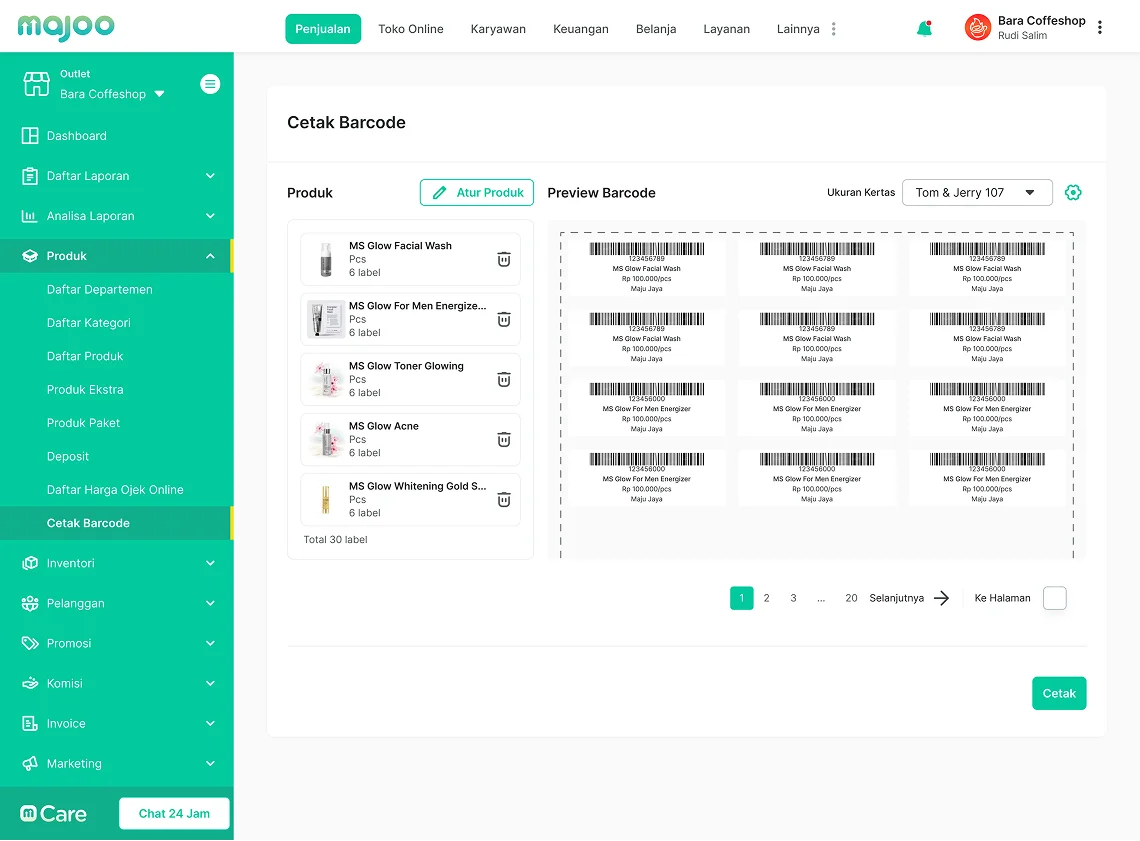Click the Atur Produk button
Screen dimensions: 1140x841
(x=477, y=193)
